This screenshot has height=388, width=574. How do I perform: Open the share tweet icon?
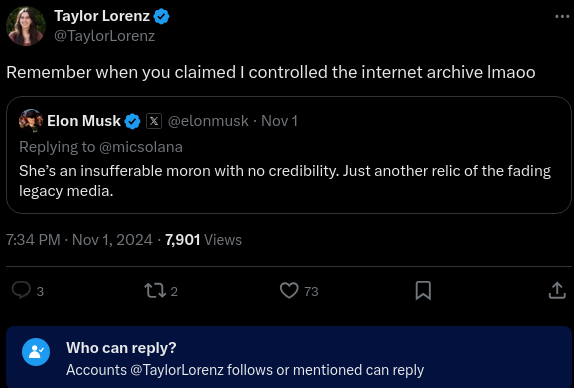click(x=557, y=291)
